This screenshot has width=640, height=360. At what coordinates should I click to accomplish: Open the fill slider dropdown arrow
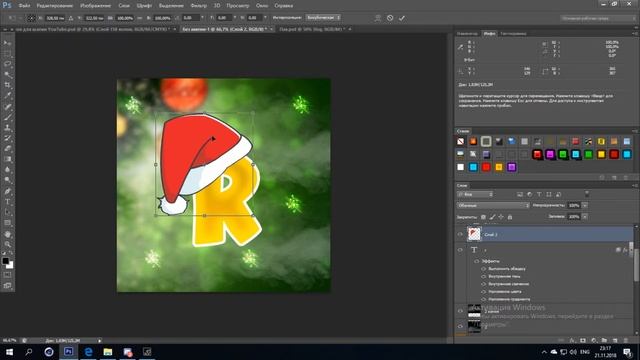click(x=585, y=217)
